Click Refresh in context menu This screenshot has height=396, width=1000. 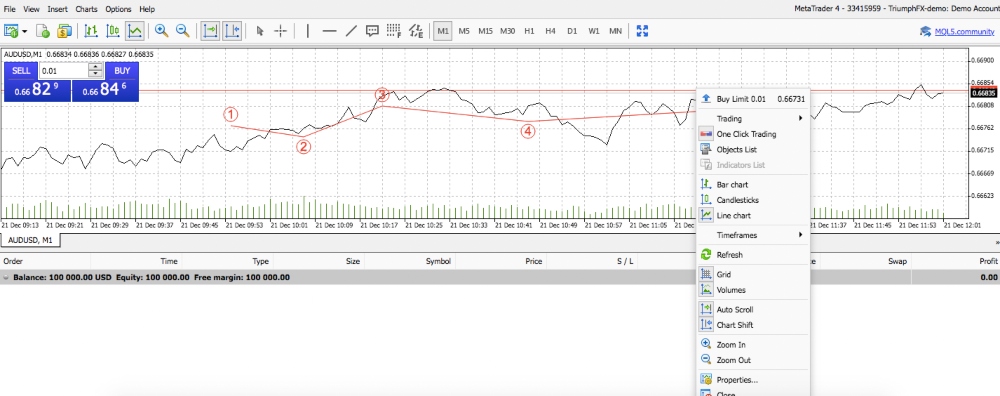click(x=753, y=254)
